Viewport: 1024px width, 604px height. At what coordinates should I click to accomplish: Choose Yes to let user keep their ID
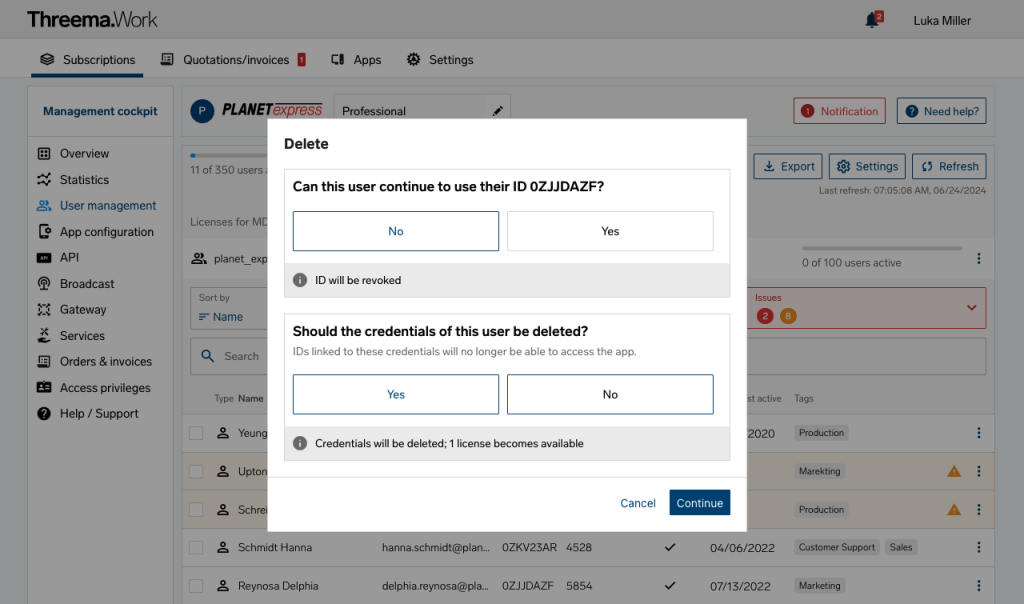pyautogui.click(x=610, y=231)
